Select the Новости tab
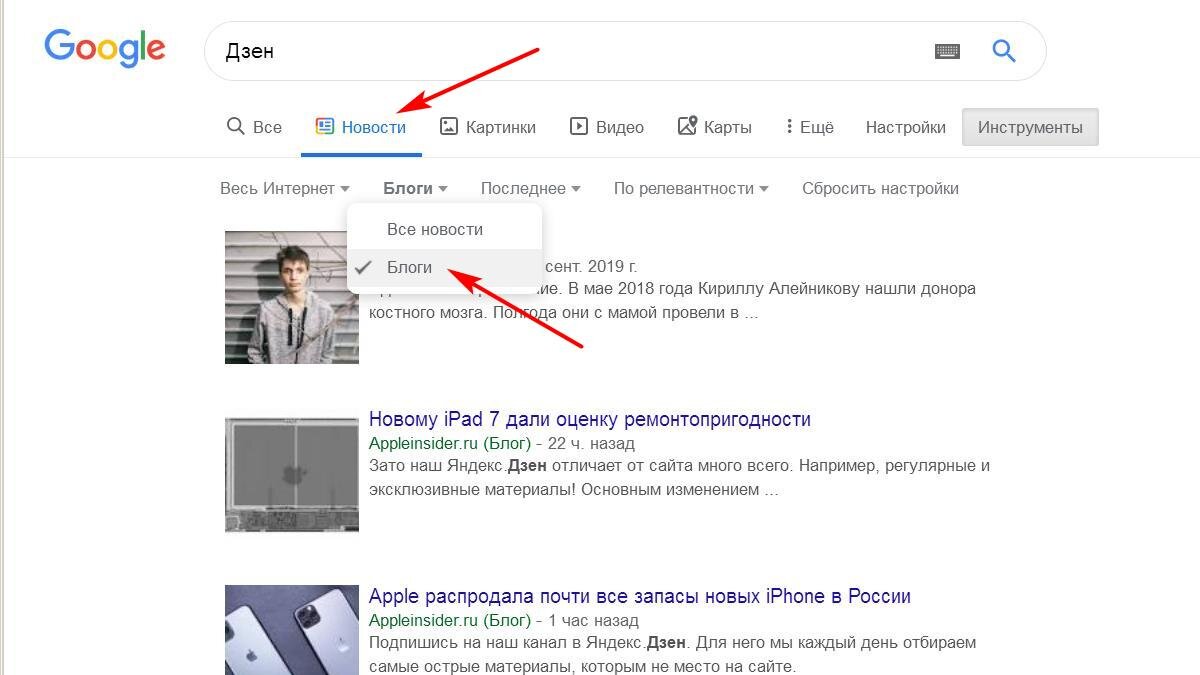The image size is (1200, 675). pos(361,127)
